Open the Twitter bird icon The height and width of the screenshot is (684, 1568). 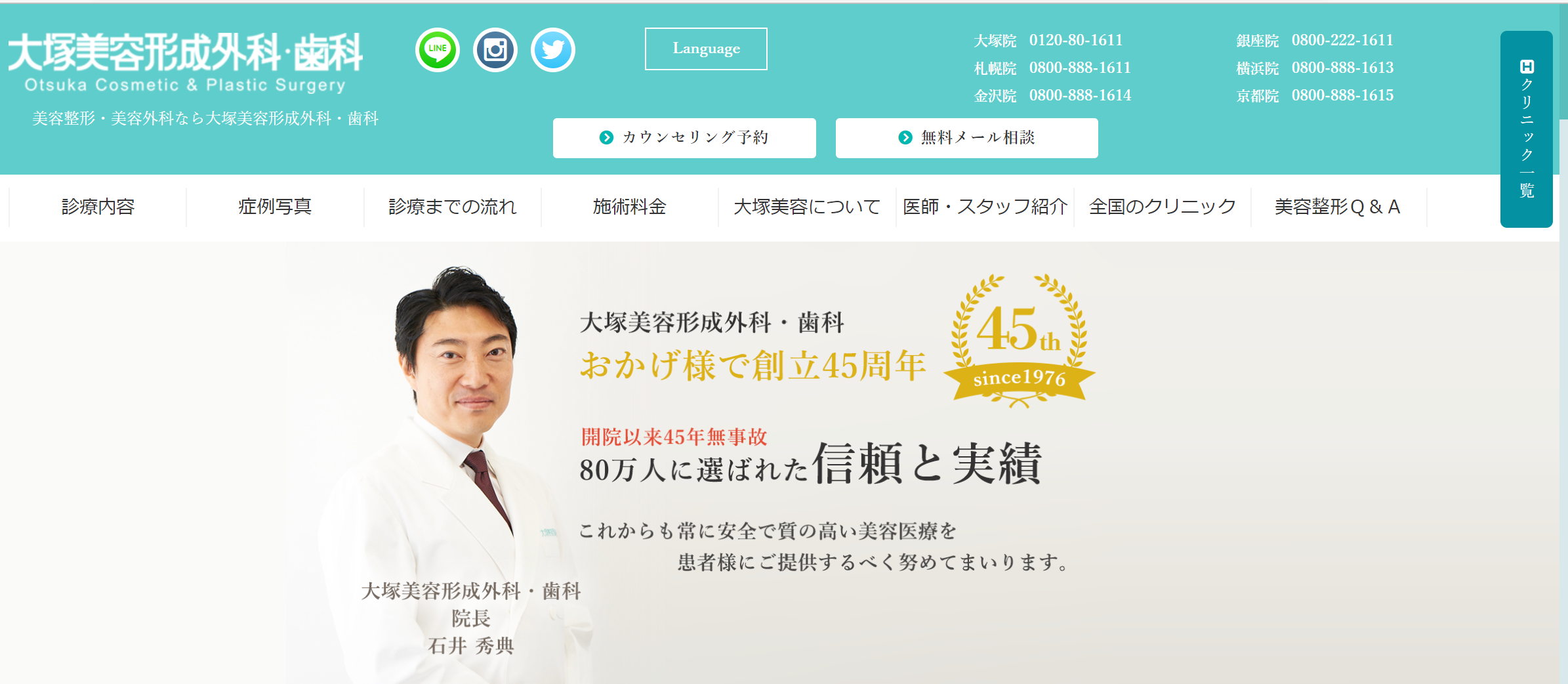point(553,50)
